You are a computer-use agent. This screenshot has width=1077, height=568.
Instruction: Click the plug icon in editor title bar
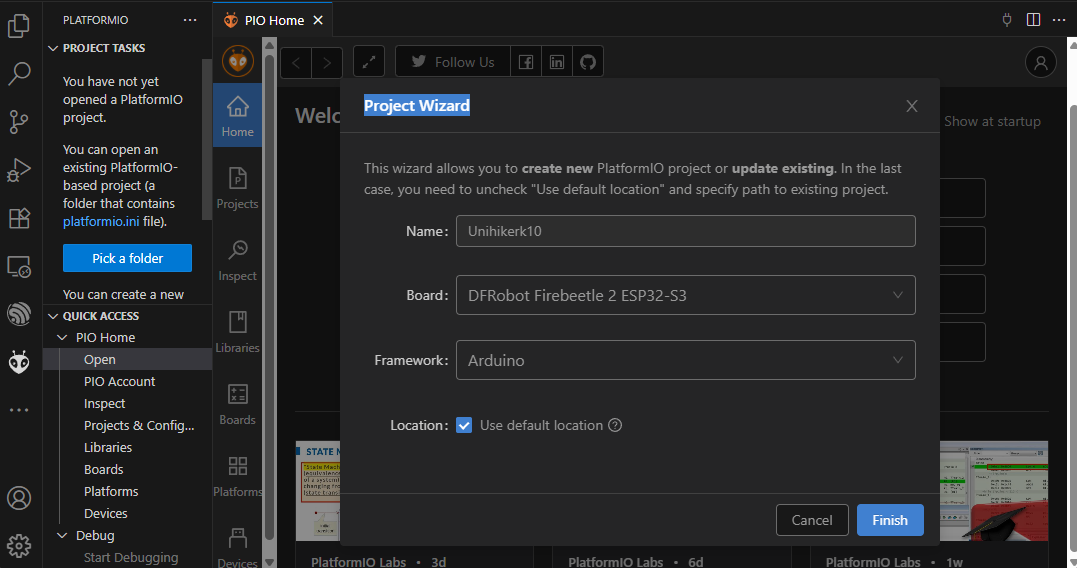(x=1007, y=19)
